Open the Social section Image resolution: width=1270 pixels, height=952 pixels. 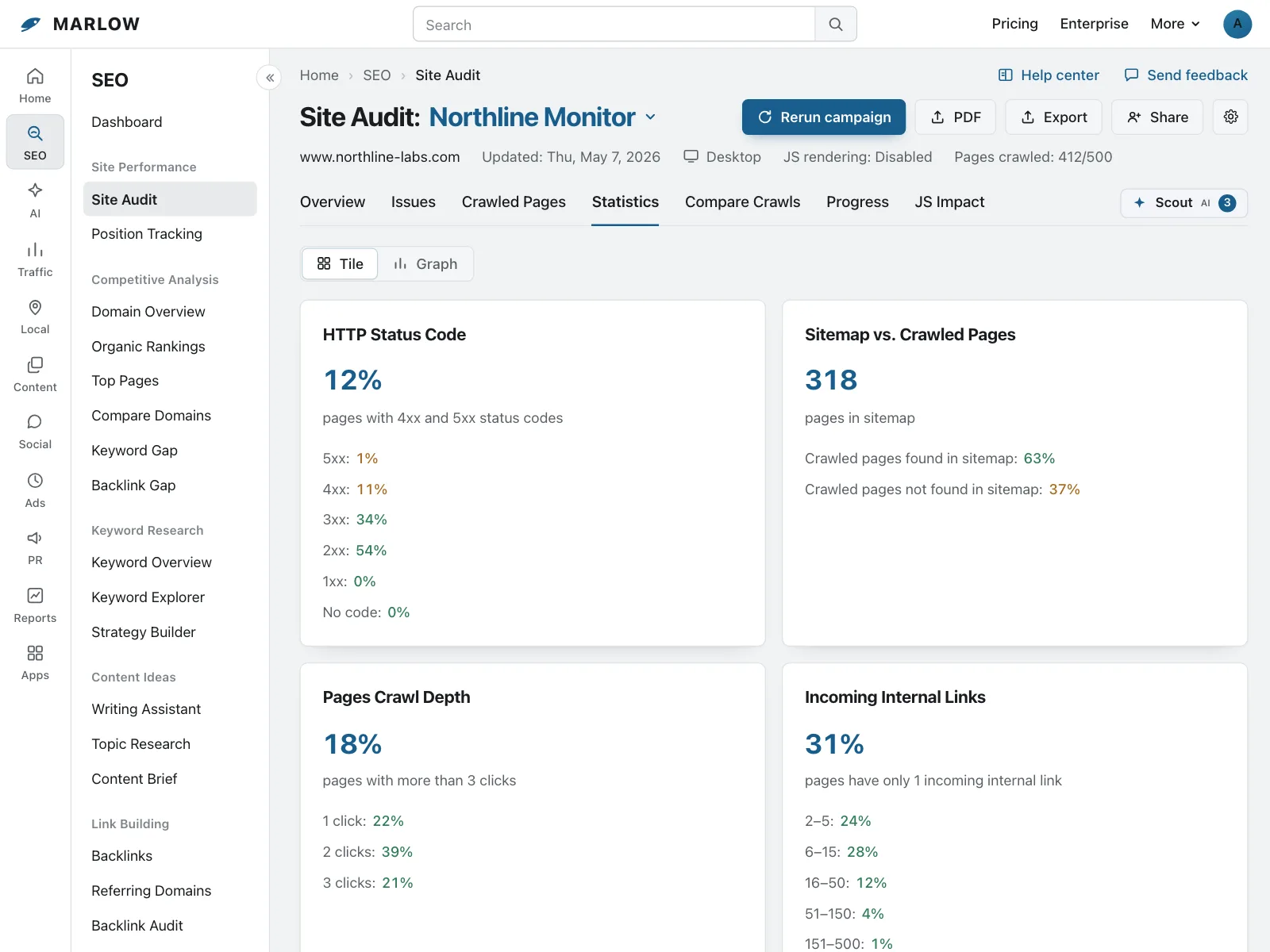[35, 432]
